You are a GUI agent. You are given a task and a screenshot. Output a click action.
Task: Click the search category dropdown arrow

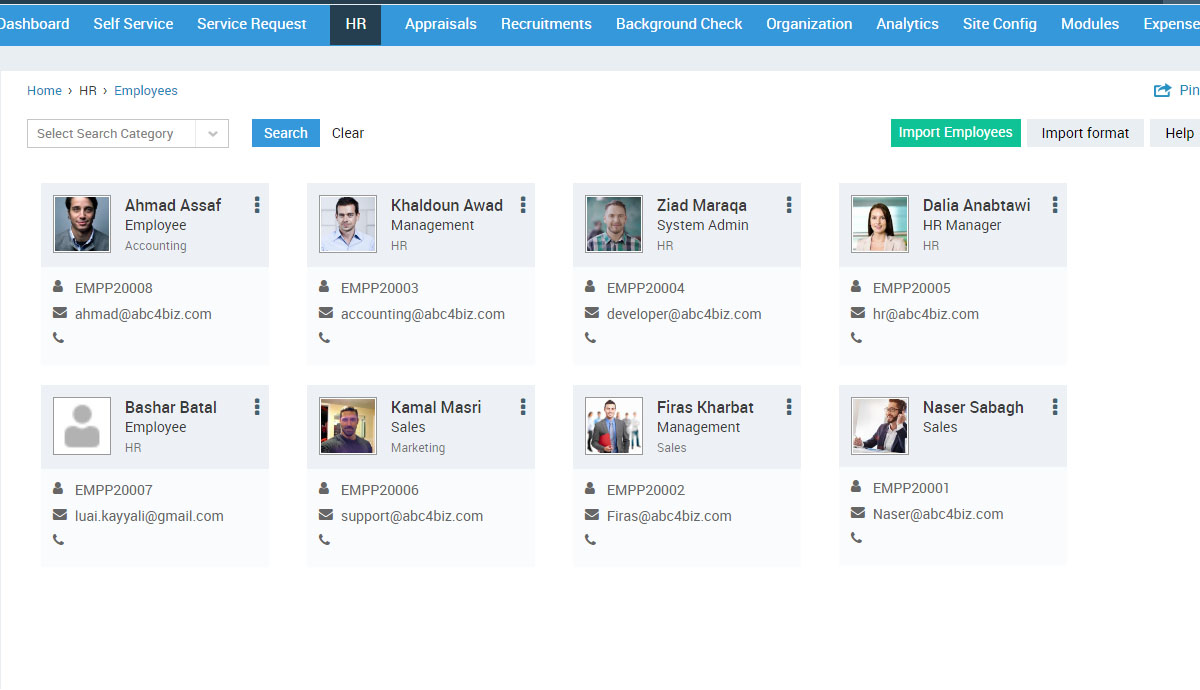(212, 134)
